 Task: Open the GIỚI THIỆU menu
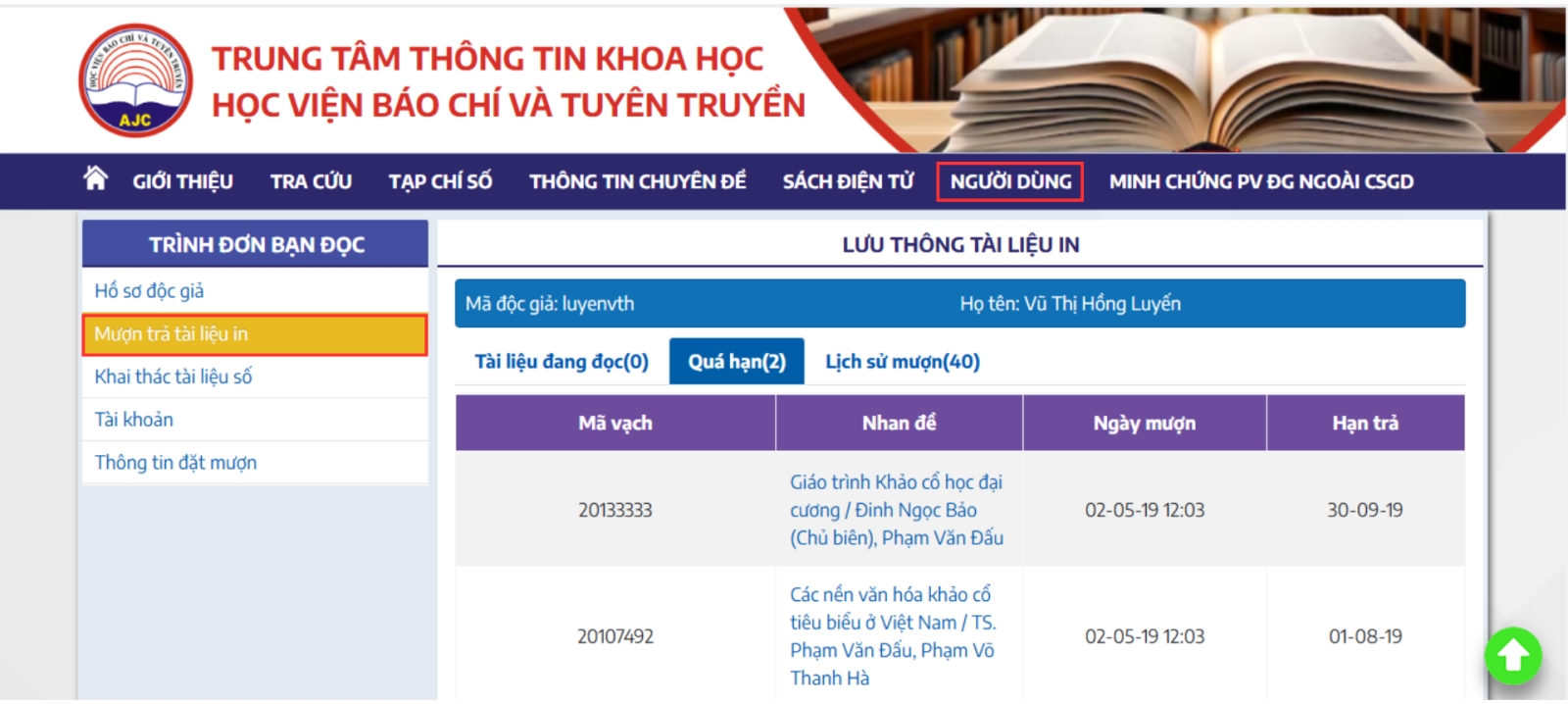[x=182, y=181]
